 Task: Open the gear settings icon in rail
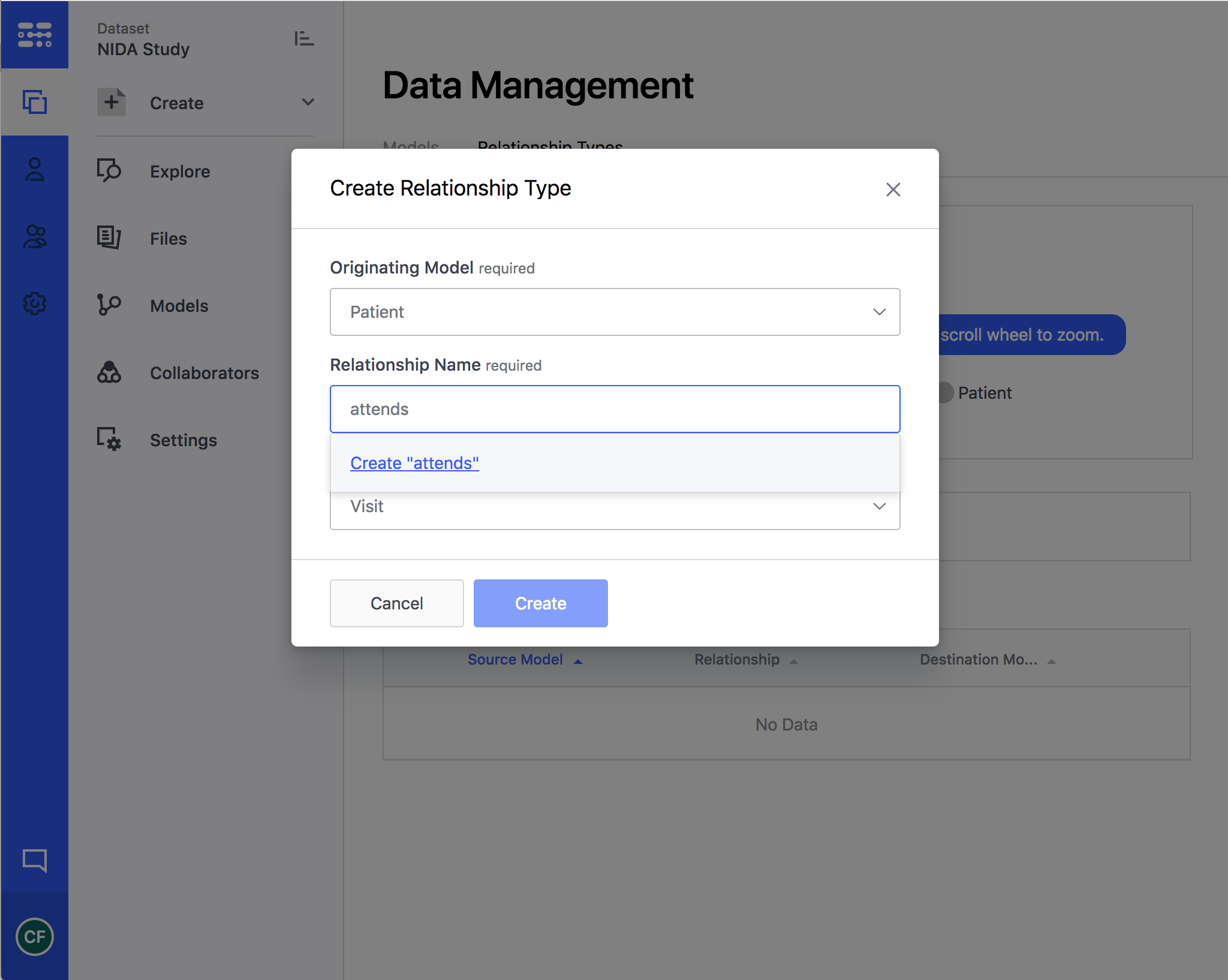(34, 303)
